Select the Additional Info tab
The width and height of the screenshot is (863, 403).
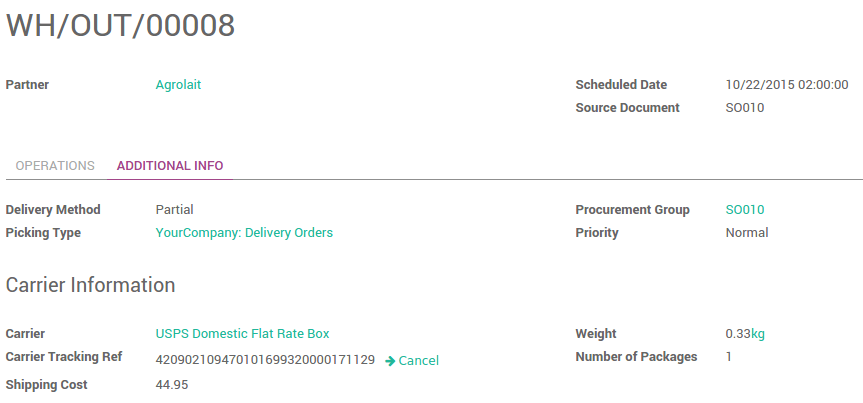click(x=170, y=166)
